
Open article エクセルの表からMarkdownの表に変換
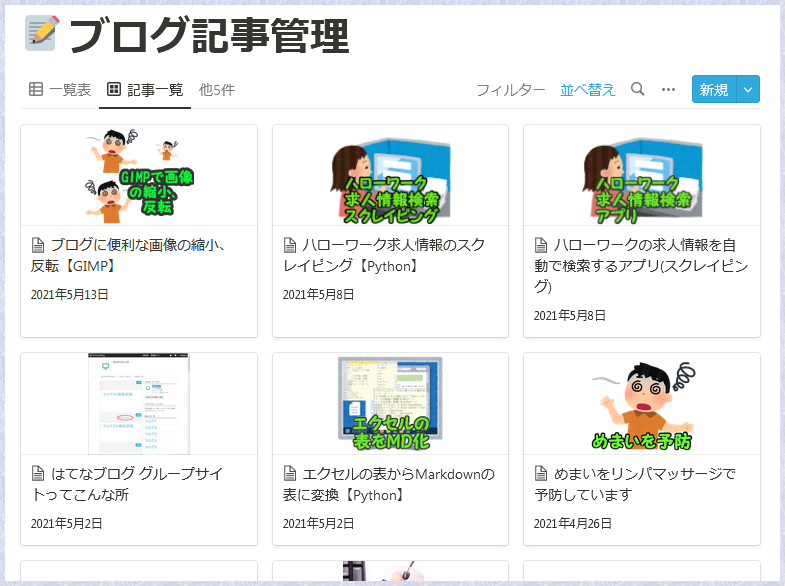click(x=389, y=484)
